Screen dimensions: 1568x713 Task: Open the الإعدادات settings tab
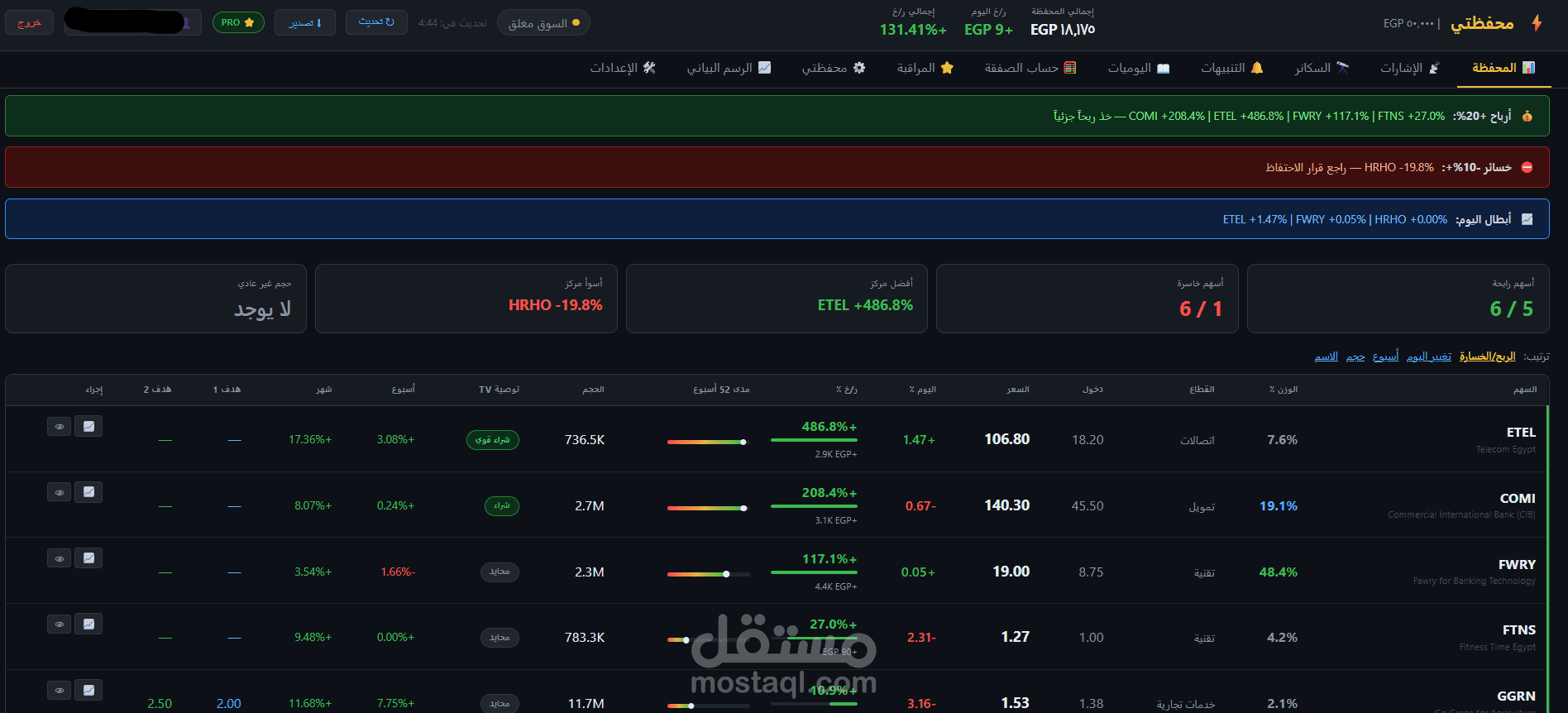point(623,68)
